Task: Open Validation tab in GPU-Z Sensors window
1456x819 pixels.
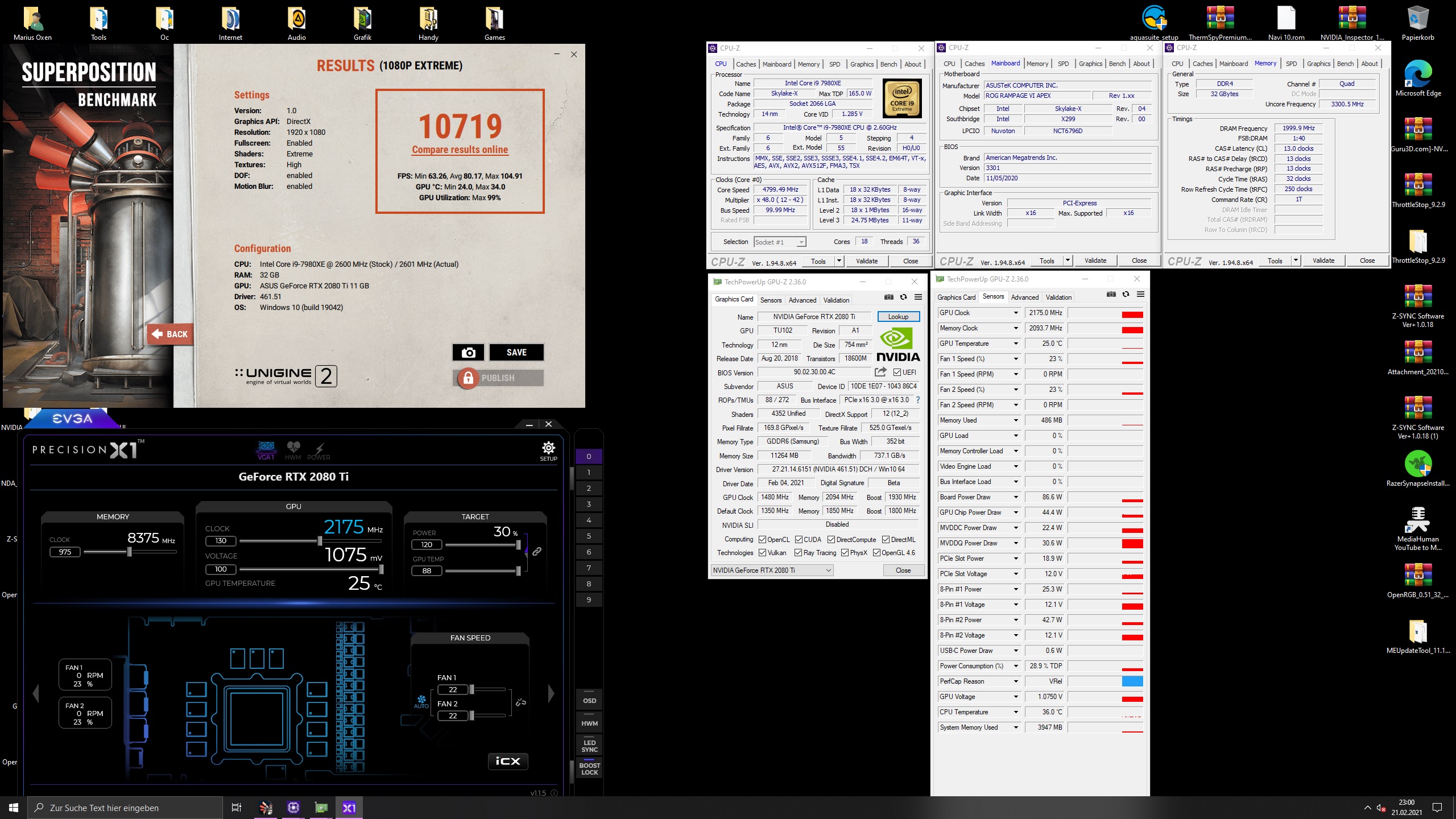Action: (1058, 297)
